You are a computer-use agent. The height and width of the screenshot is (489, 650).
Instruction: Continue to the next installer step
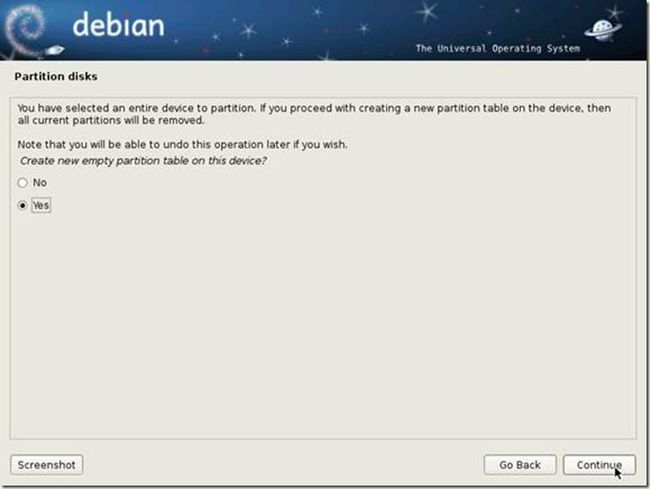coord(599,465)
